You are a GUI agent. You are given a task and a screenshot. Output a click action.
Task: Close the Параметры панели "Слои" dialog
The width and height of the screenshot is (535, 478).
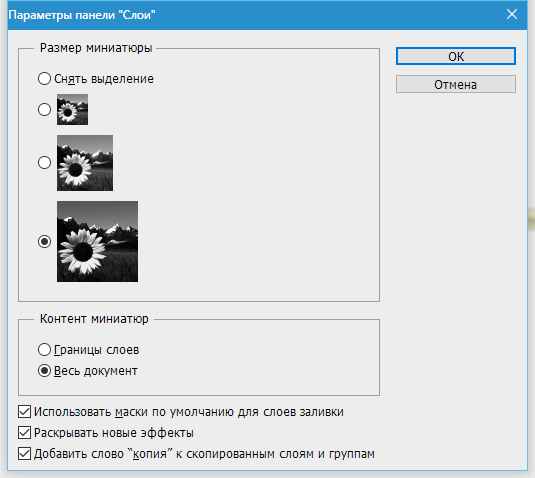coord(512,14)
